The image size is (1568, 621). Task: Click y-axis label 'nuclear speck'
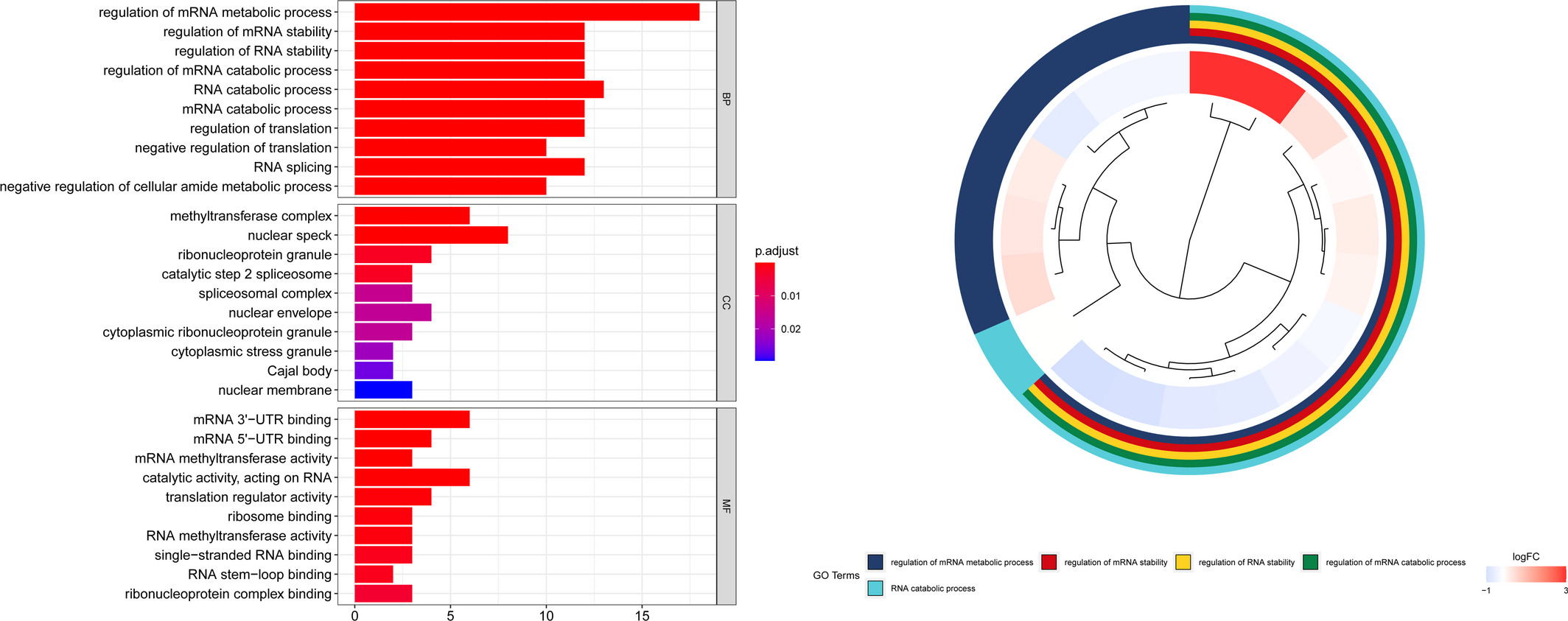[290, 236]
